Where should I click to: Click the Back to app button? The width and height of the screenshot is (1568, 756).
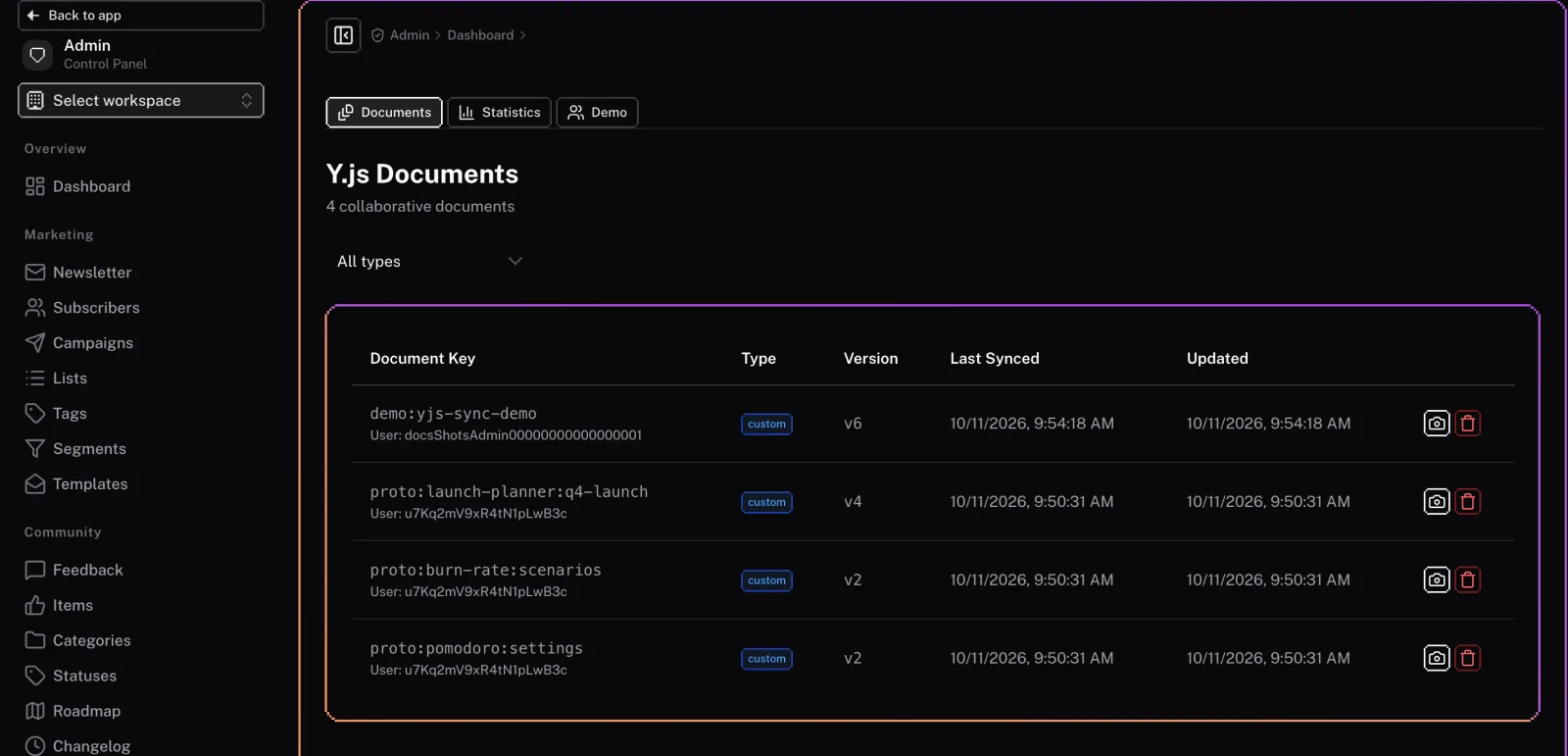tap(141, 15)
